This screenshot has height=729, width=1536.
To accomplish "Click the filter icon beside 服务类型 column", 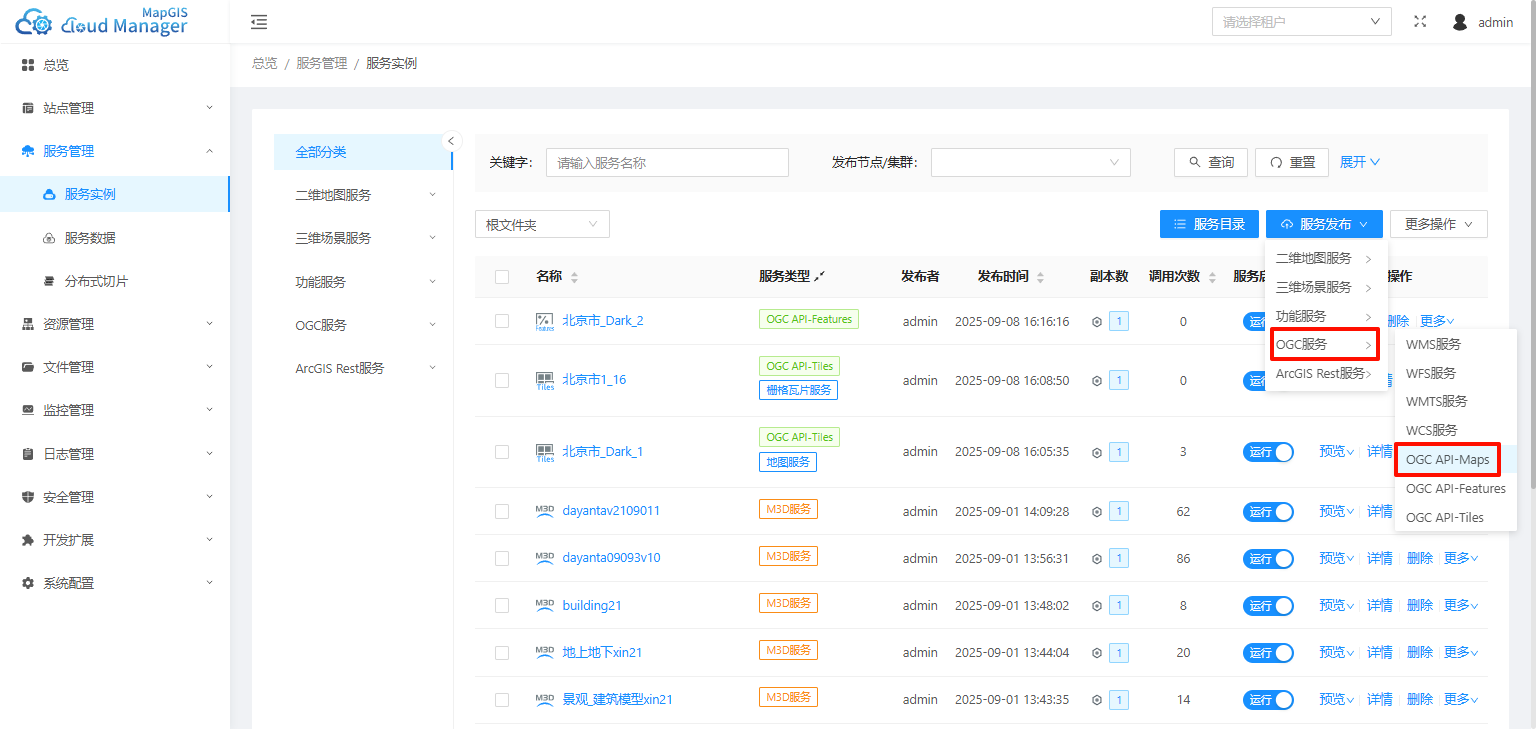I will click(x=820, y=276).
